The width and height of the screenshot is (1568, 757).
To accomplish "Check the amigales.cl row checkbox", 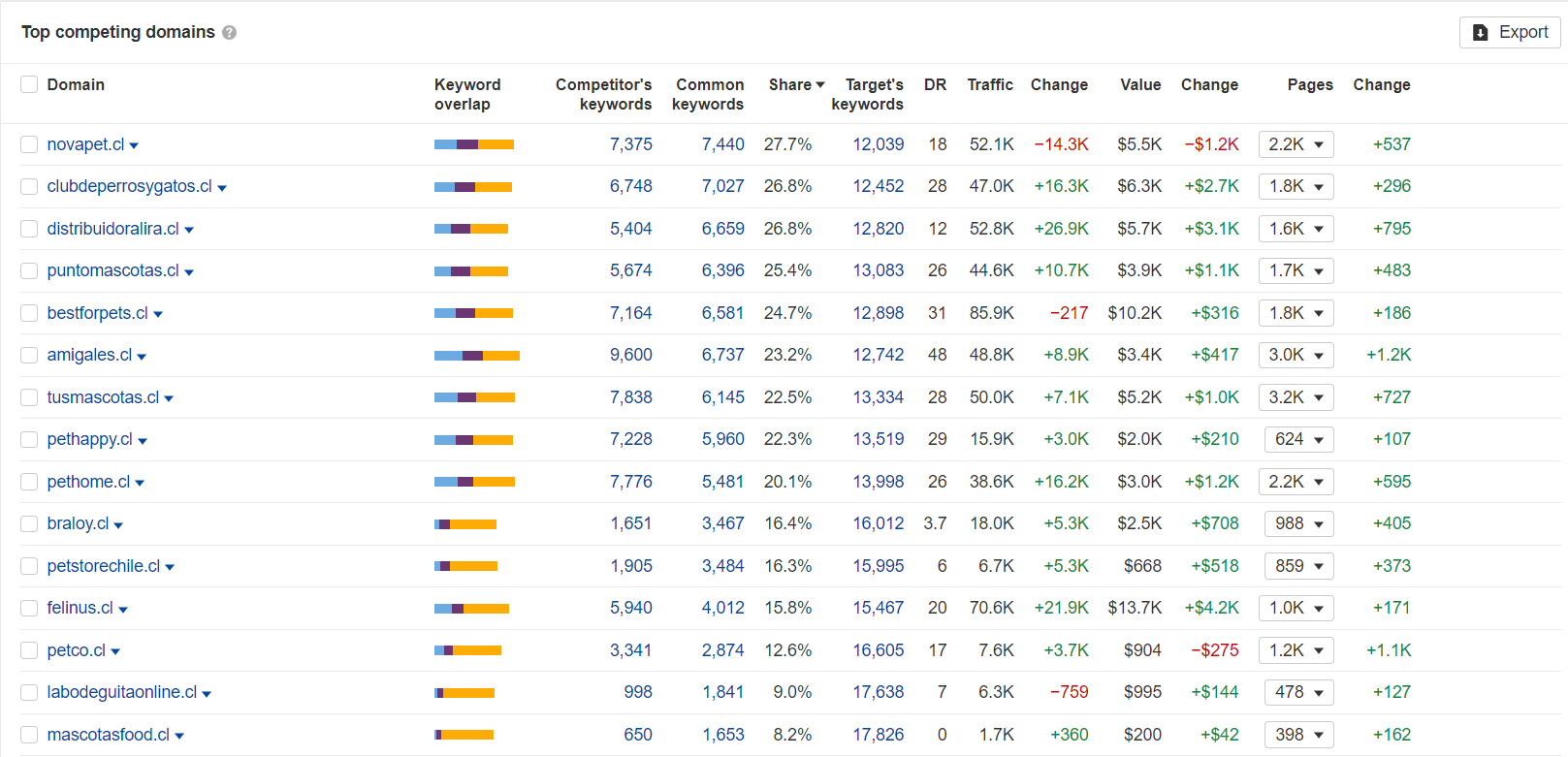I will 29,355.
